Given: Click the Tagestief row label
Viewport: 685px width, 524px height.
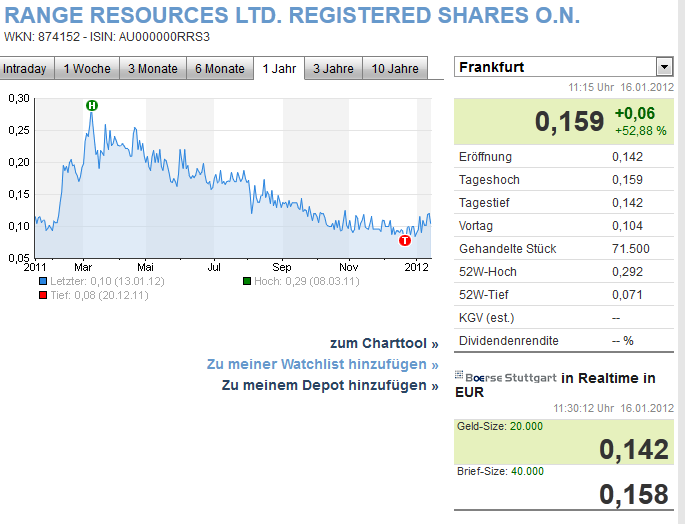Looking at the screenshot, I should click(x=484, y=203).
